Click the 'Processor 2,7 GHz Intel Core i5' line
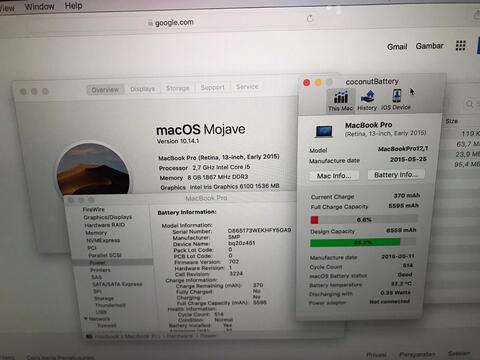This screenshot has height=360, width=480. tap(204, 168)
